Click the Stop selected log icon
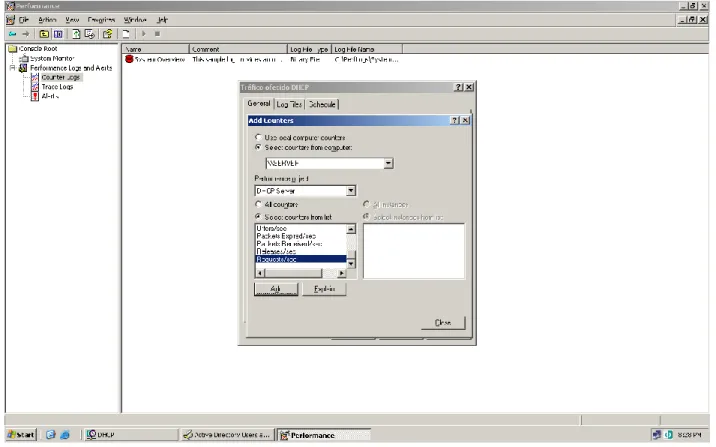 tap(157, 34)
